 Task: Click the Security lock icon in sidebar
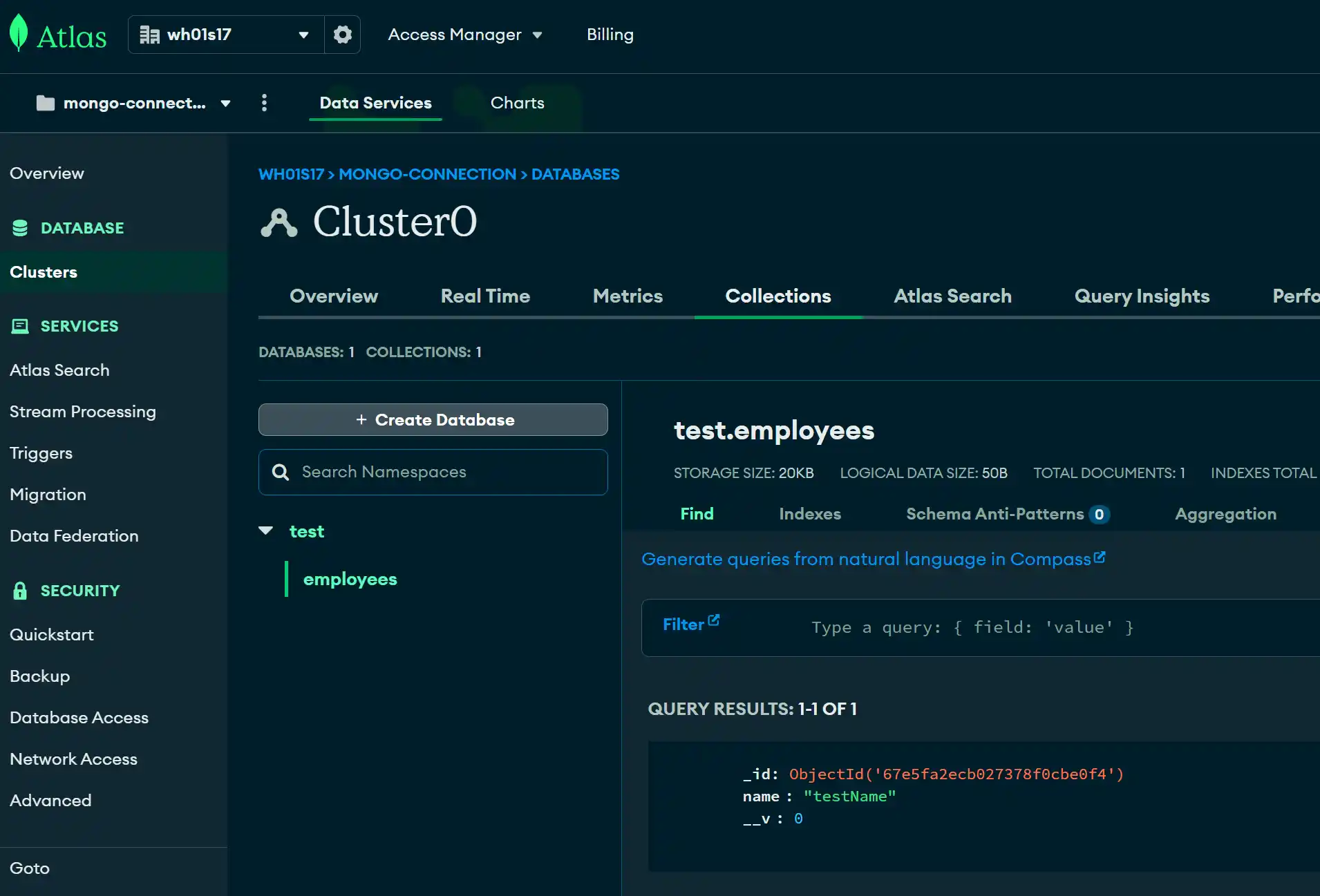tap(20, 591)
